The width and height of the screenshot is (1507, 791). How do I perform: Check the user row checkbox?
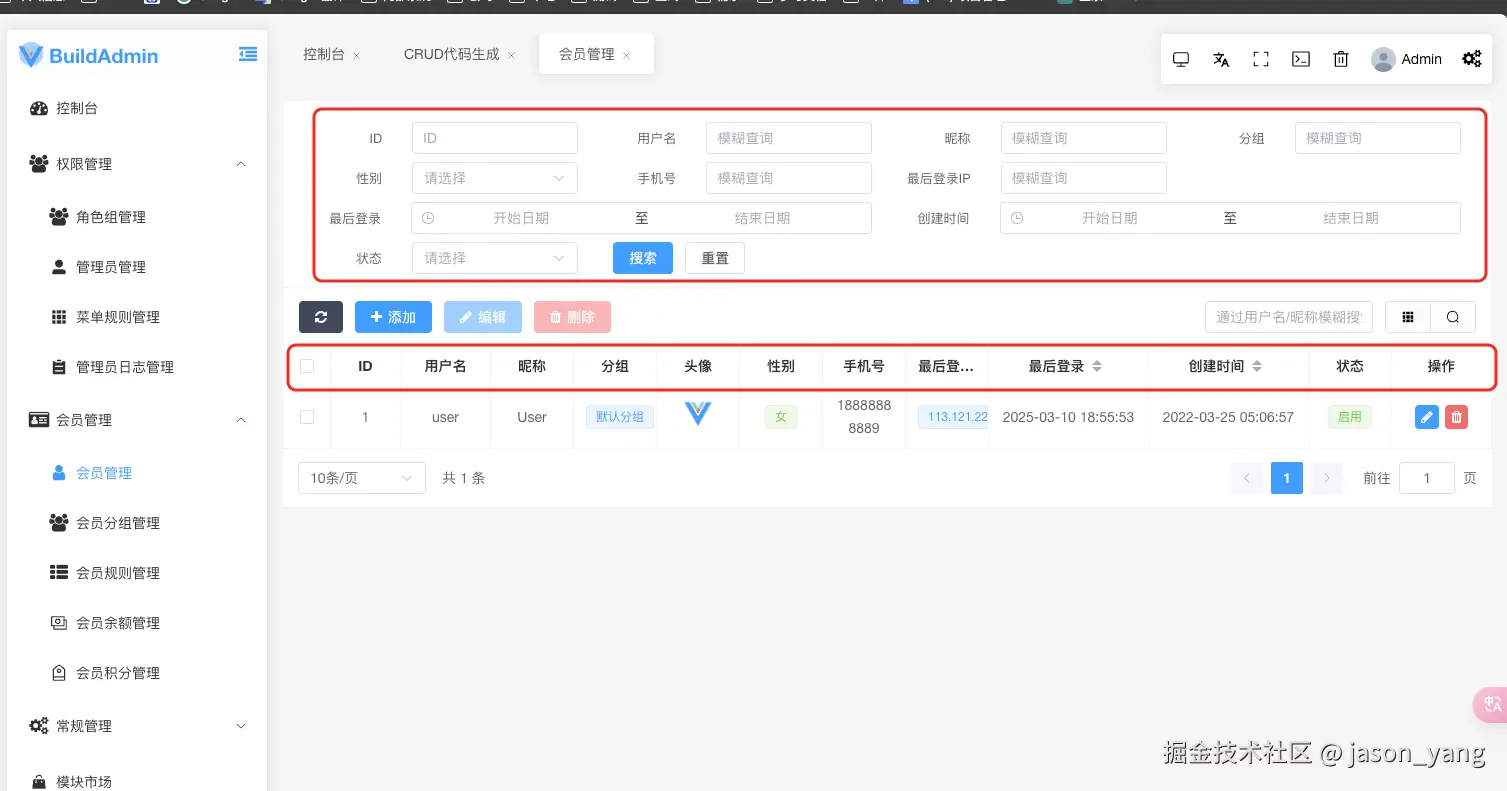click(x=307, y=417)
